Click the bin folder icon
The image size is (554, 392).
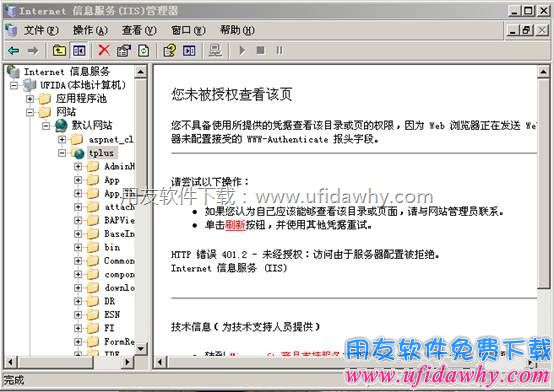click(93, 247)
